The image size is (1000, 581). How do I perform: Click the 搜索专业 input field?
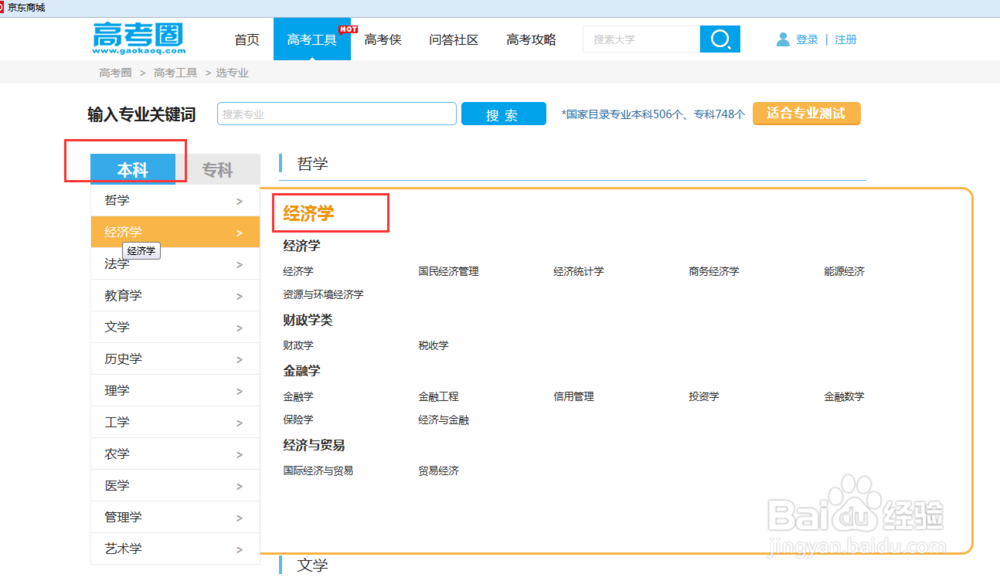pos(337,113)
